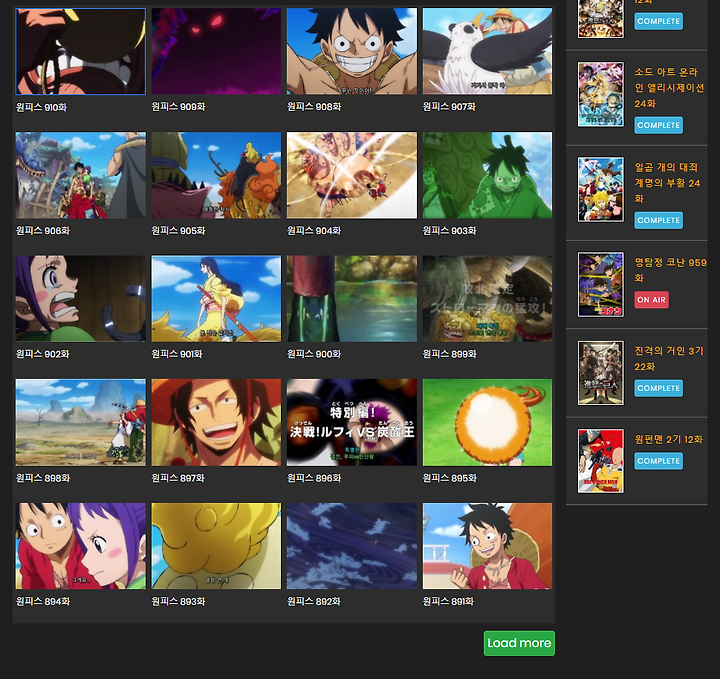Open the 원피스 894화 episode thumbnail
The image size is (720, 679).
click(80, 546)
